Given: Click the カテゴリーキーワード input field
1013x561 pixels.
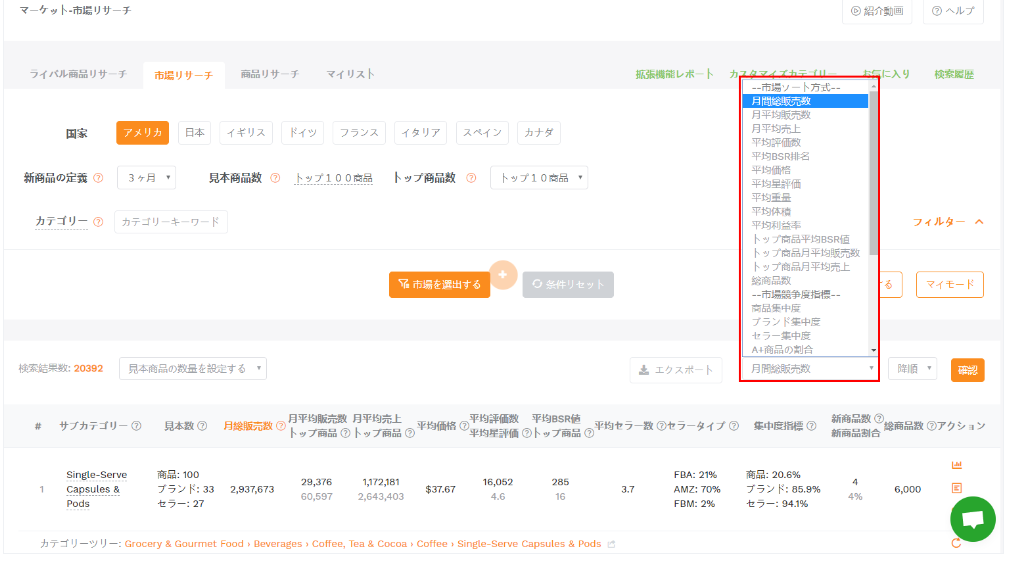Looking at the screenshot, I should pyautogui.click(x=170, y=222).
